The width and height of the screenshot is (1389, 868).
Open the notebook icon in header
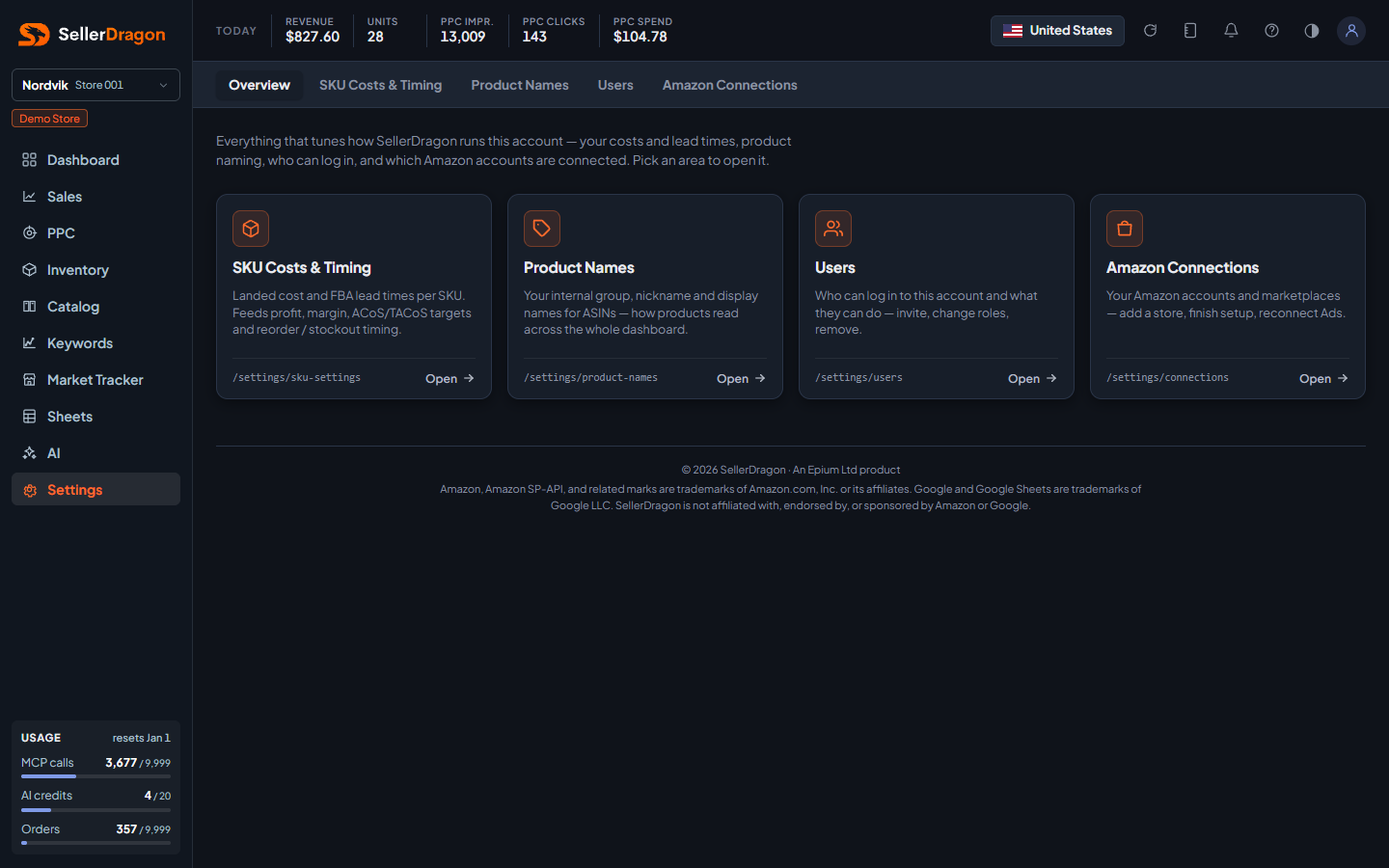[x=1190, y=31]
